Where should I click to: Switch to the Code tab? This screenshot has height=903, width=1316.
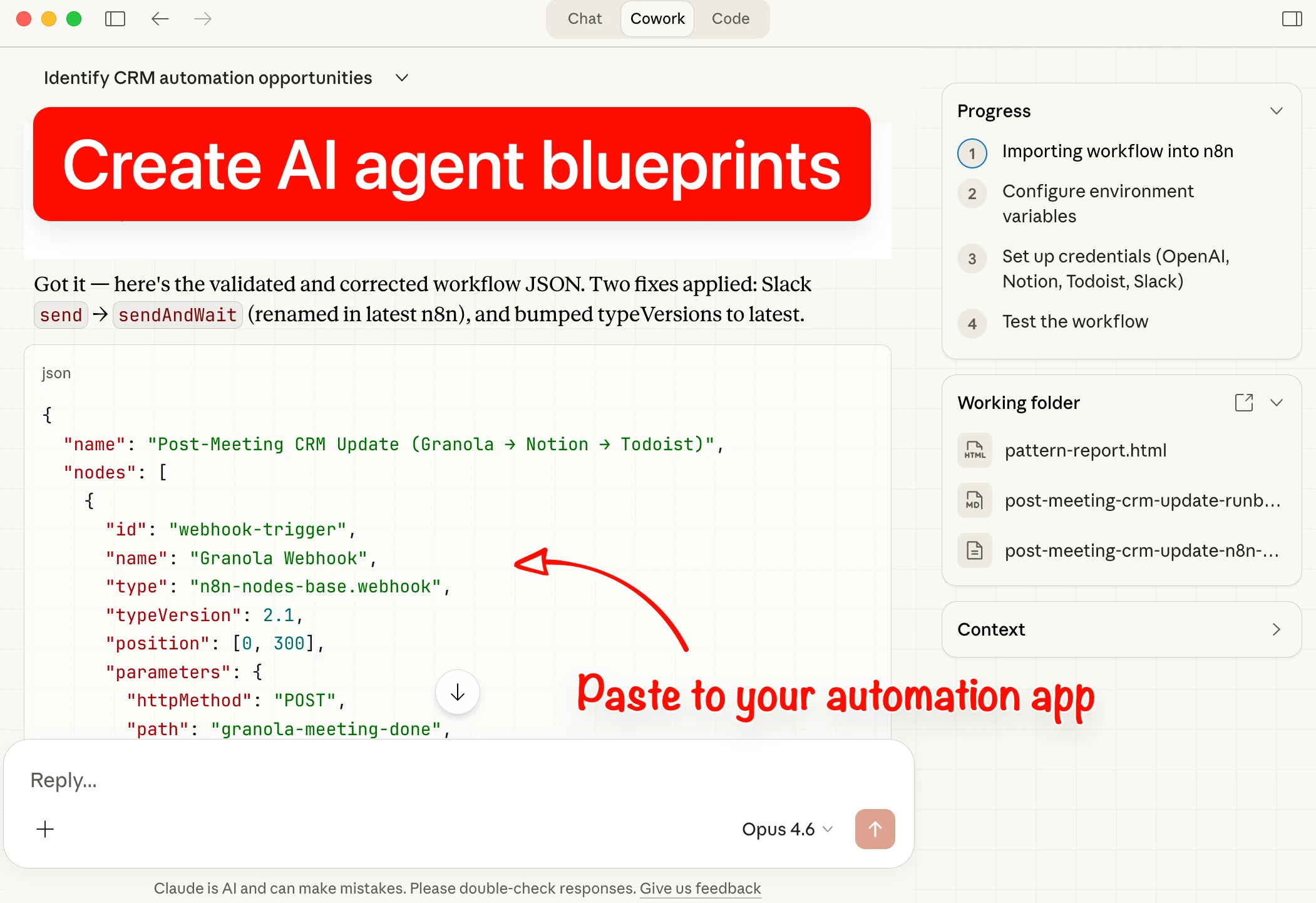tap(730, 19)
